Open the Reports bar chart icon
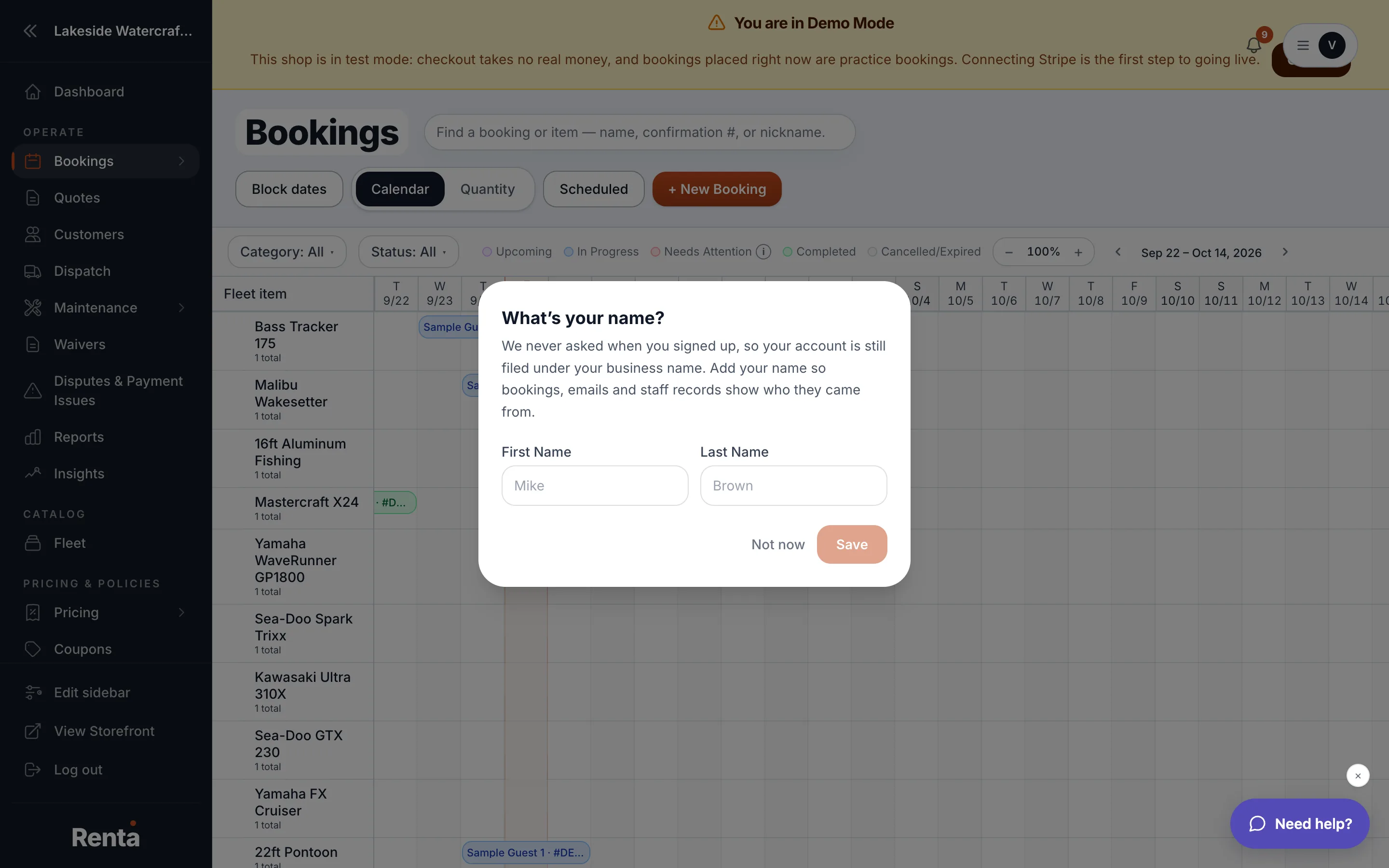 click(x=33, y=437)
